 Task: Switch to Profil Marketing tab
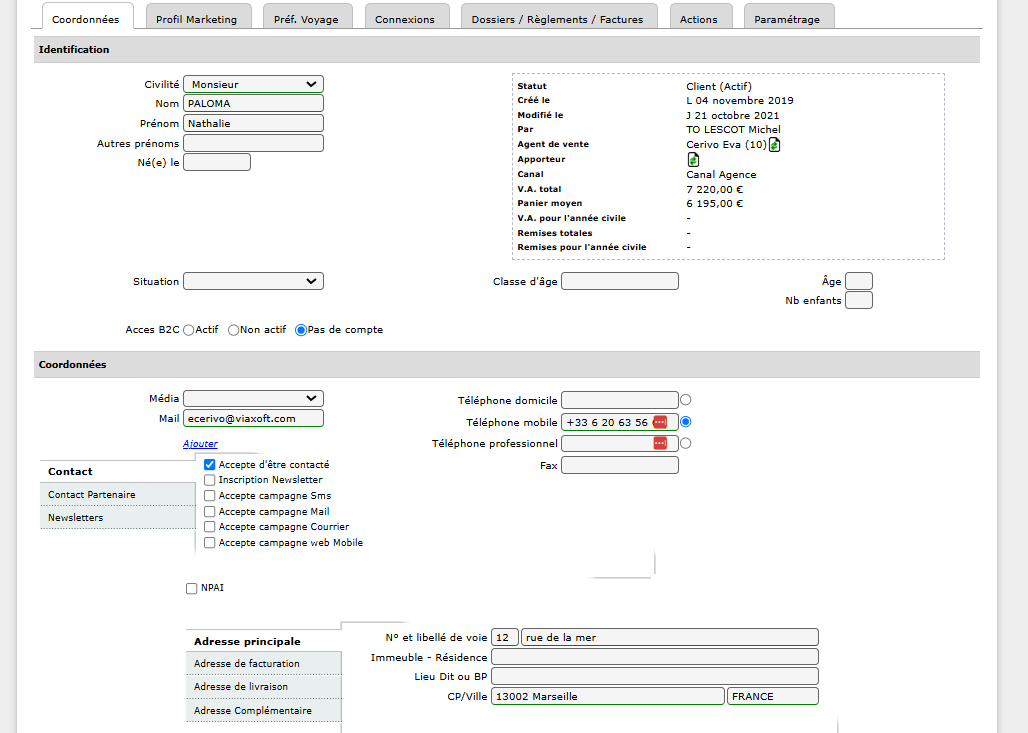click(197, 18)
